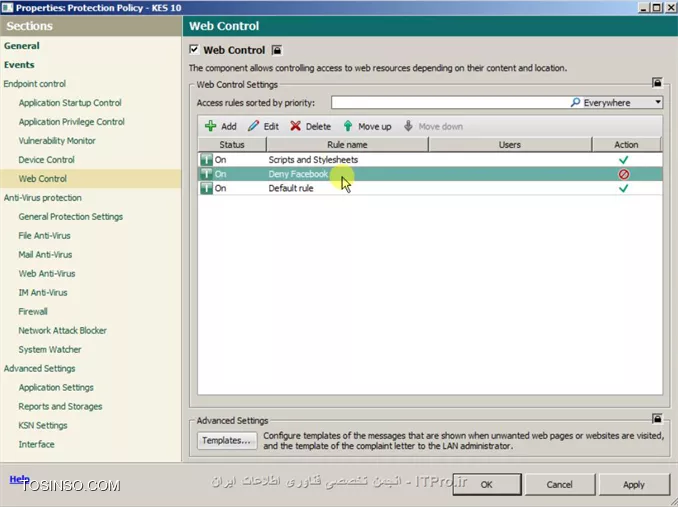
Task: Click the red X Delete icon
Action: [x=295, y=126]
